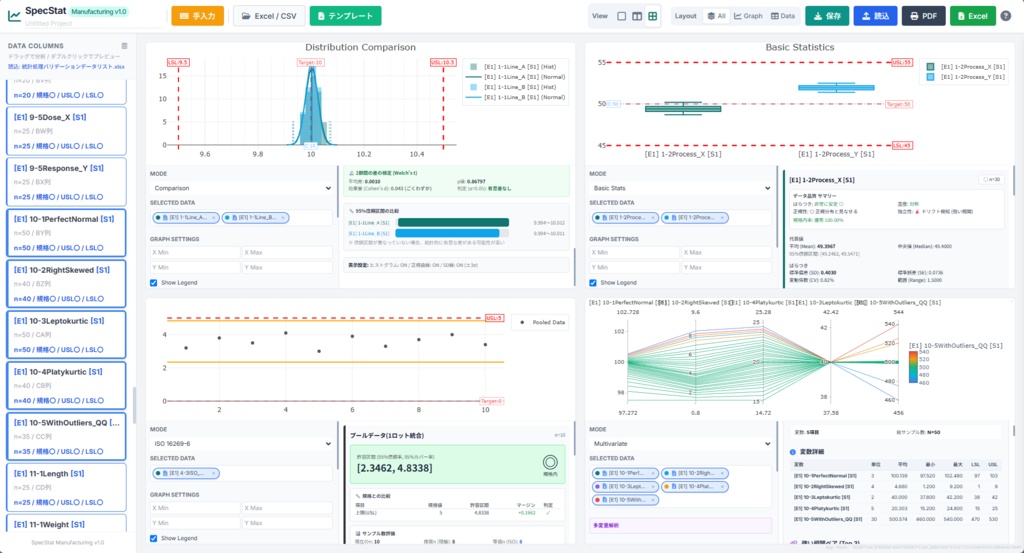Select the single-pane View icon
This screenshot has height=553, width=1024.
622,16
